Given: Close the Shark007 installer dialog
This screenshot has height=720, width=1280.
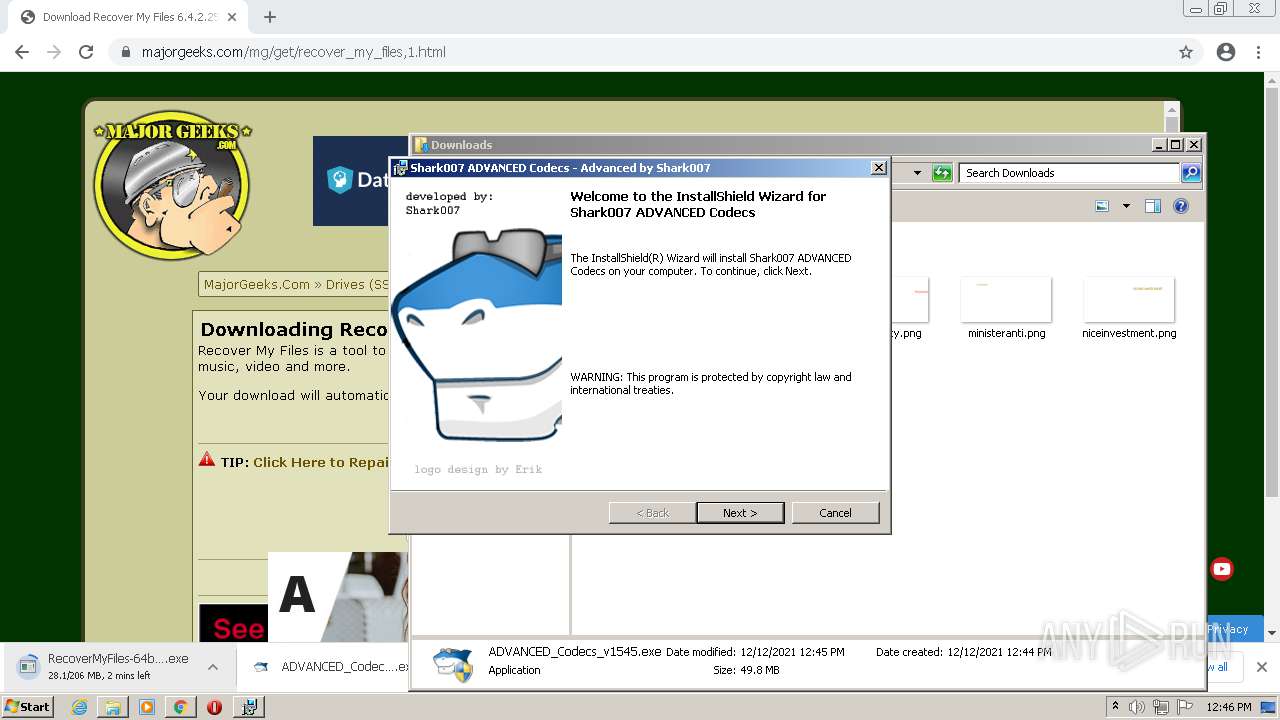Looking at the screenshot, I should click(878, 168).
